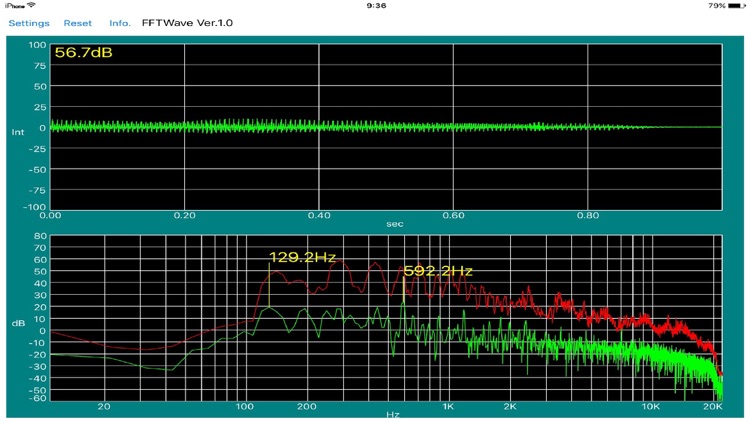This screenshot has height=422, width=750.
Task: Click the 20 Hz frequency axis label
Action: point(104,406)
